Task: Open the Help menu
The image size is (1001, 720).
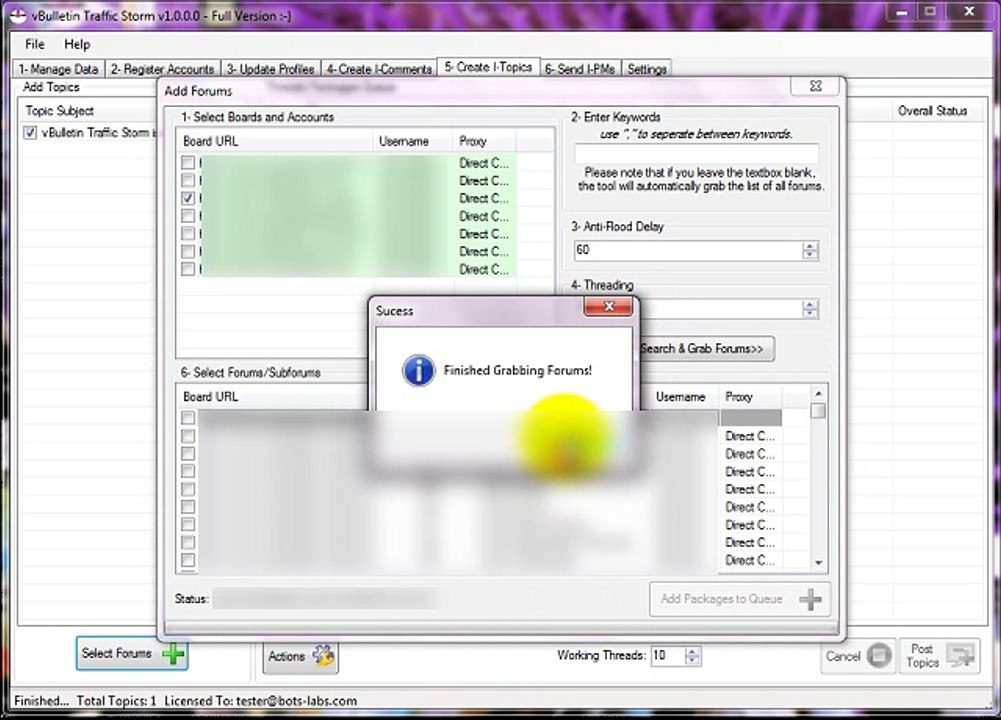Action: [x=77, y=44]
